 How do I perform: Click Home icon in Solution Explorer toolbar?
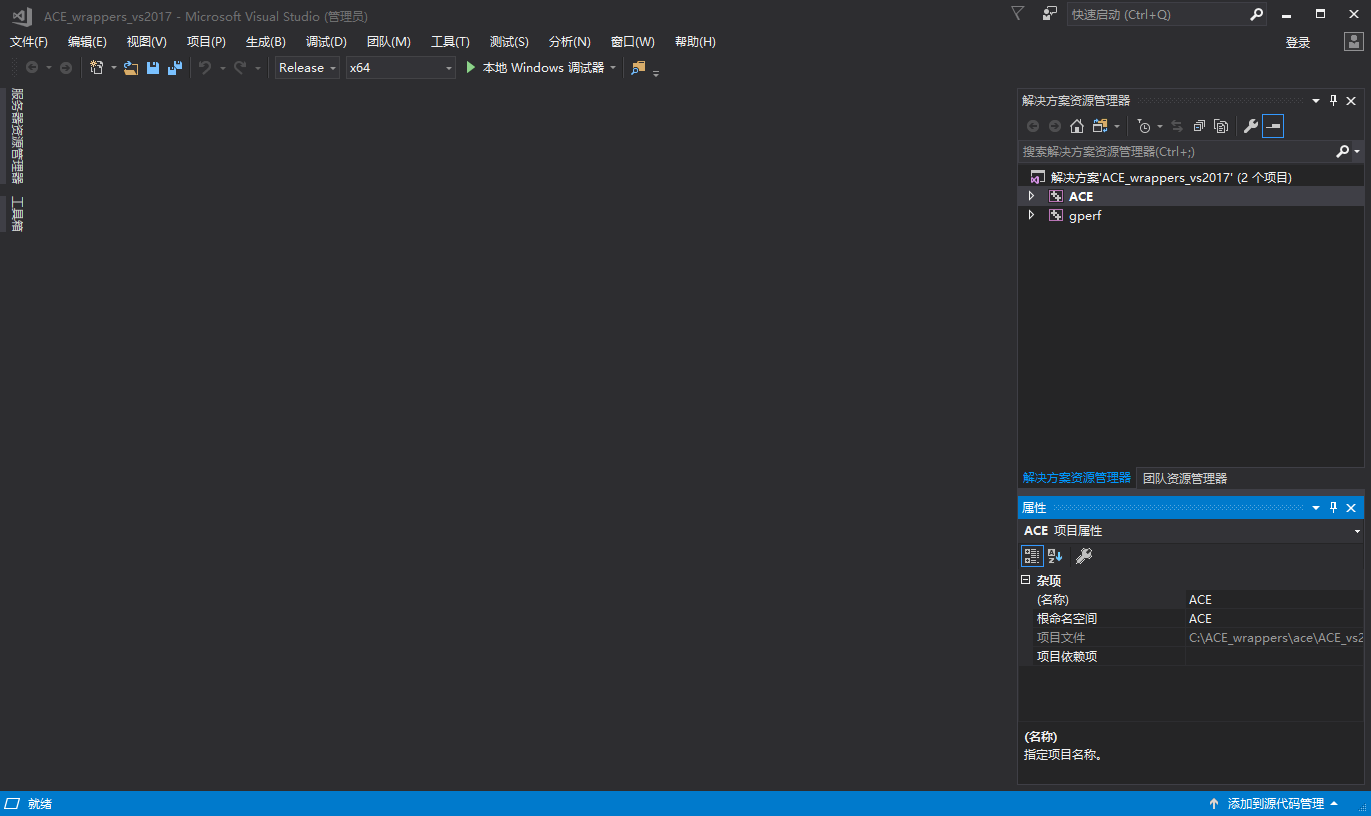coord(1077,126)
